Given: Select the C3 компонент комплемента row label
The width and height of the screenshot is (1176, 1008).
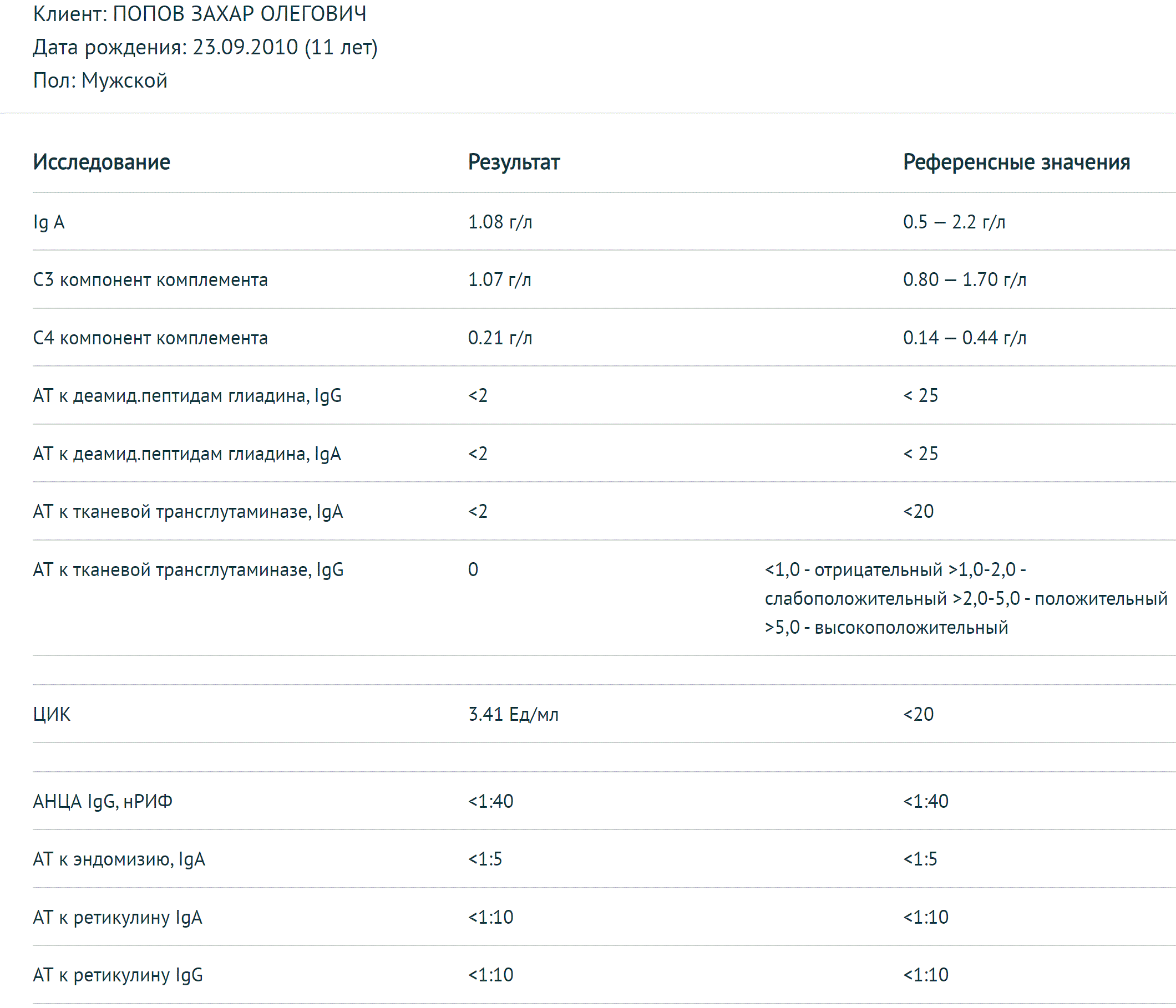Looking at the screenshot, I should point(150,279).
